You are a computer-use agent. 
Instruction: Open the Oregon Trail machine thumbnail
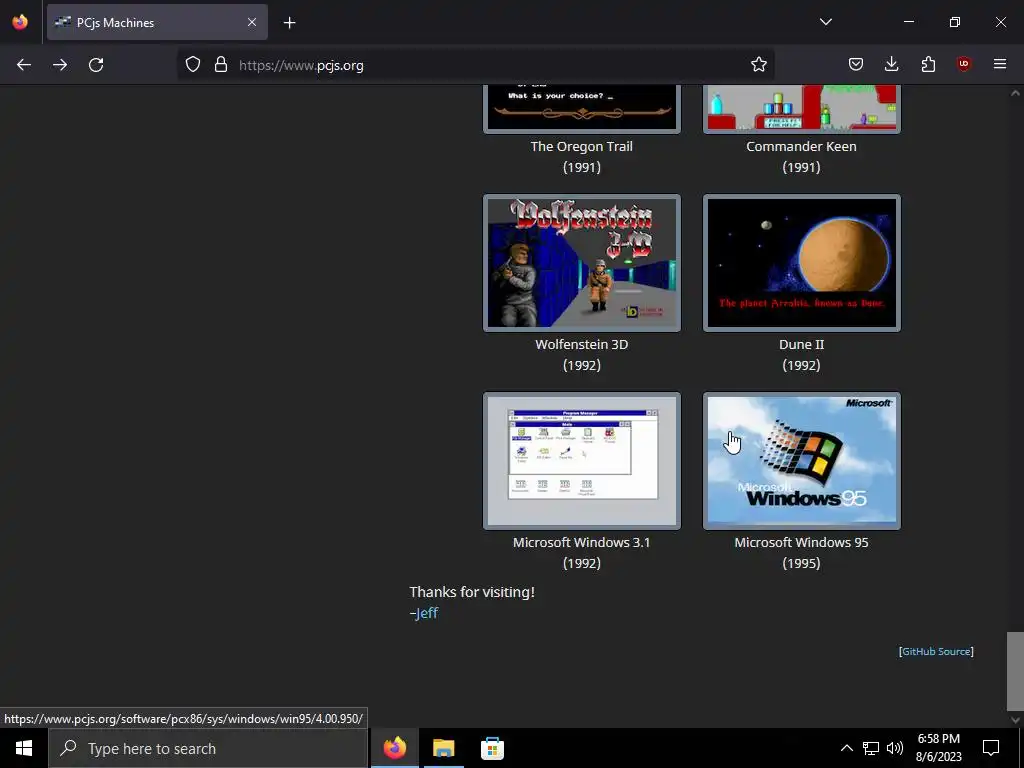point(582,108)
